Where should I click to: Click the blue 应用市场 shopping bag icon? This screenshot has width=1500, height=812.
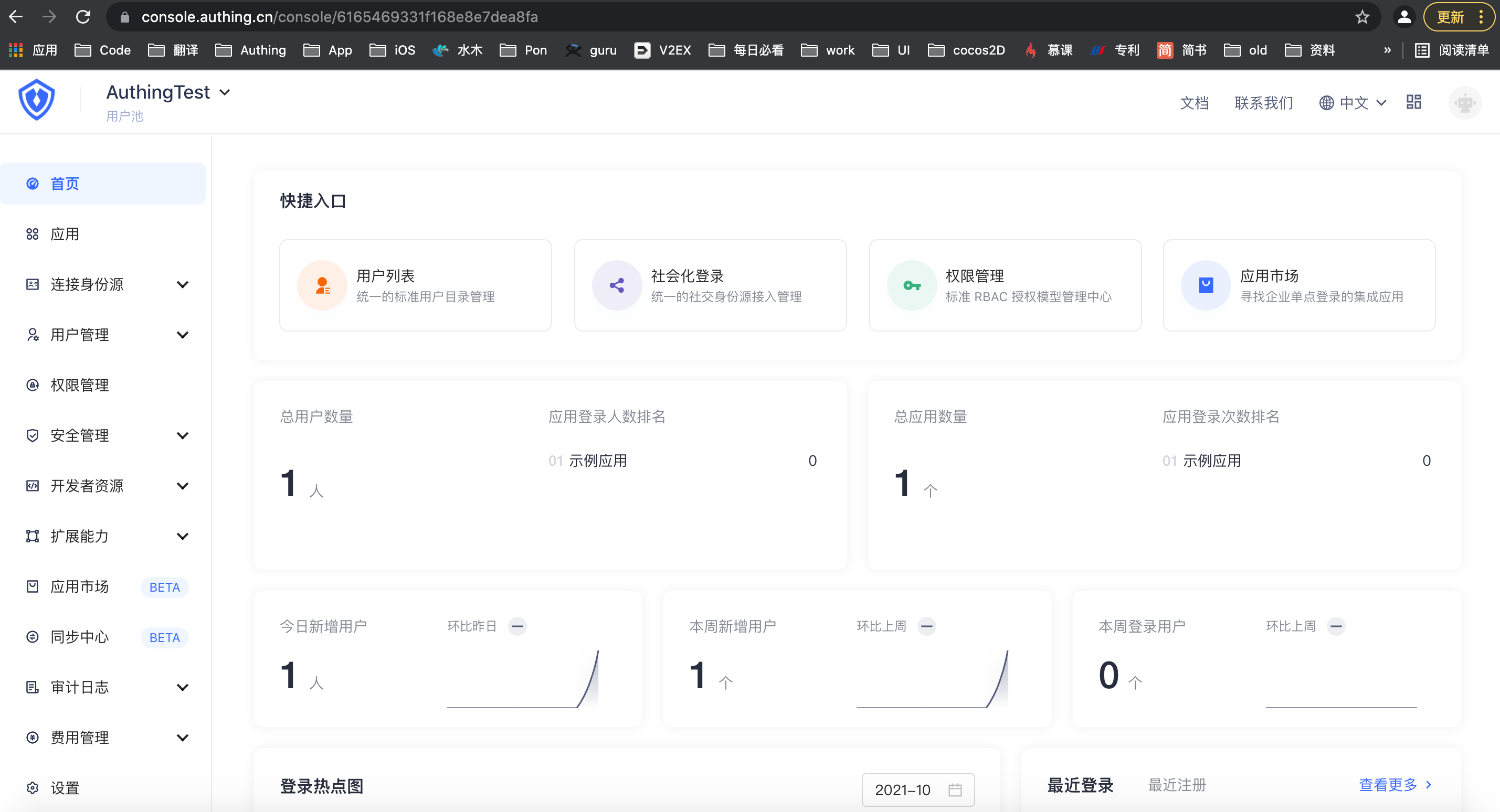point(1206,285)
